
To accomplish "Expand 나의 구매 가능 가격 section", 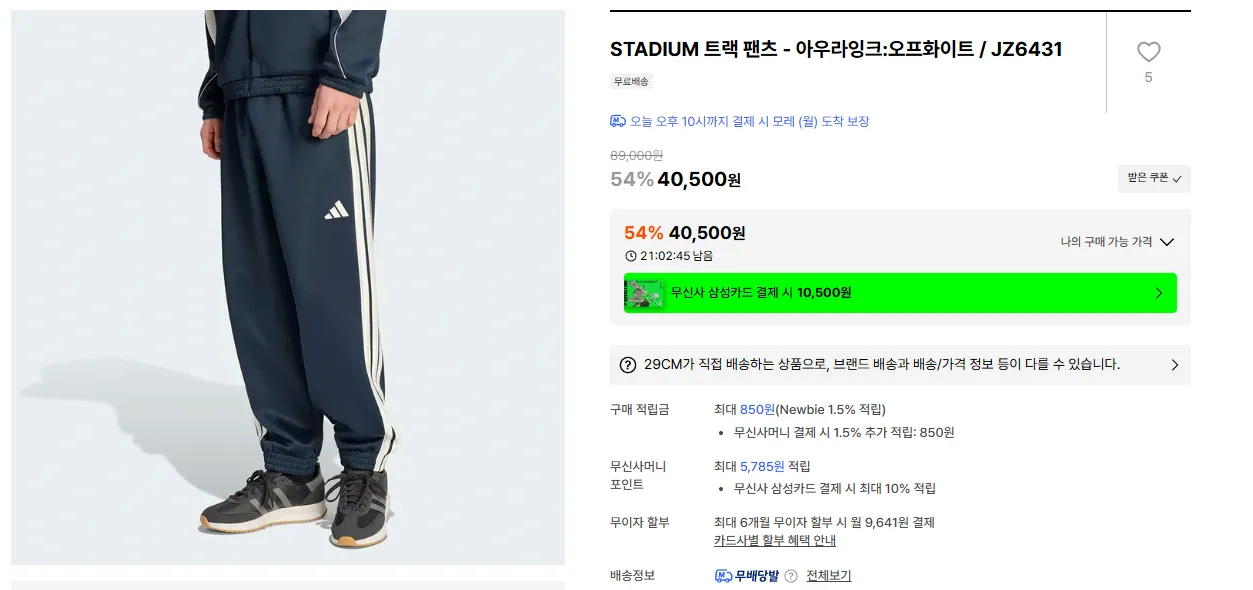I will (x=1117, y=242).
